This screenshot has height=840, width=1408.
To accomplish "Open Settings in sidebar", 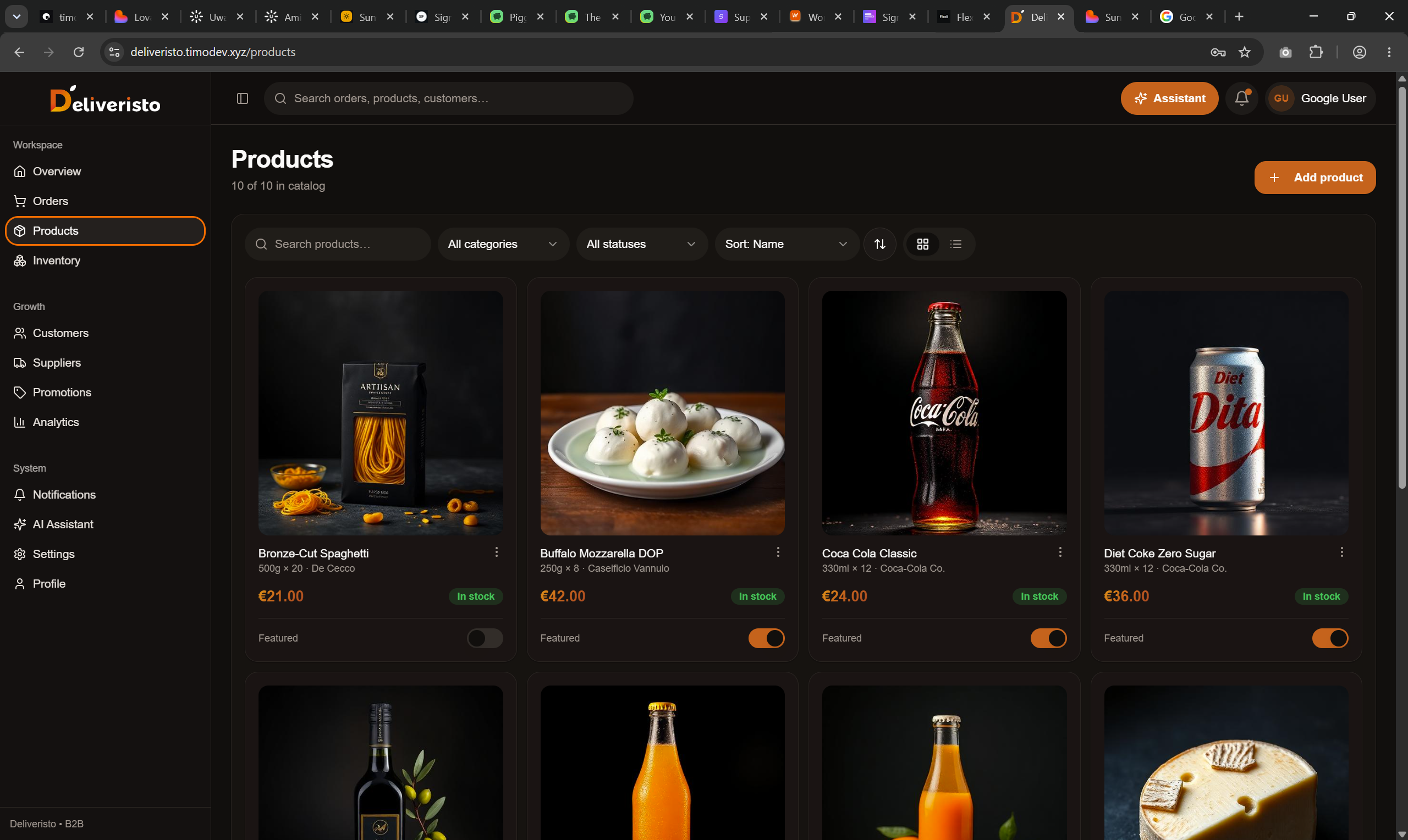I will [x=105, y=554].
